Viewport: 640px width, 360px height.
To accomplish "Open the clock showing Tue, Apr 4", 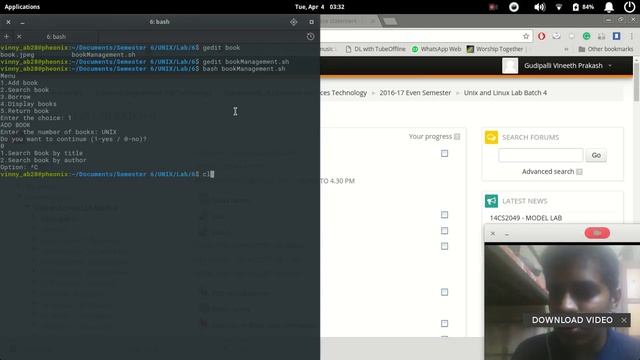I will [x=320, y=7].
